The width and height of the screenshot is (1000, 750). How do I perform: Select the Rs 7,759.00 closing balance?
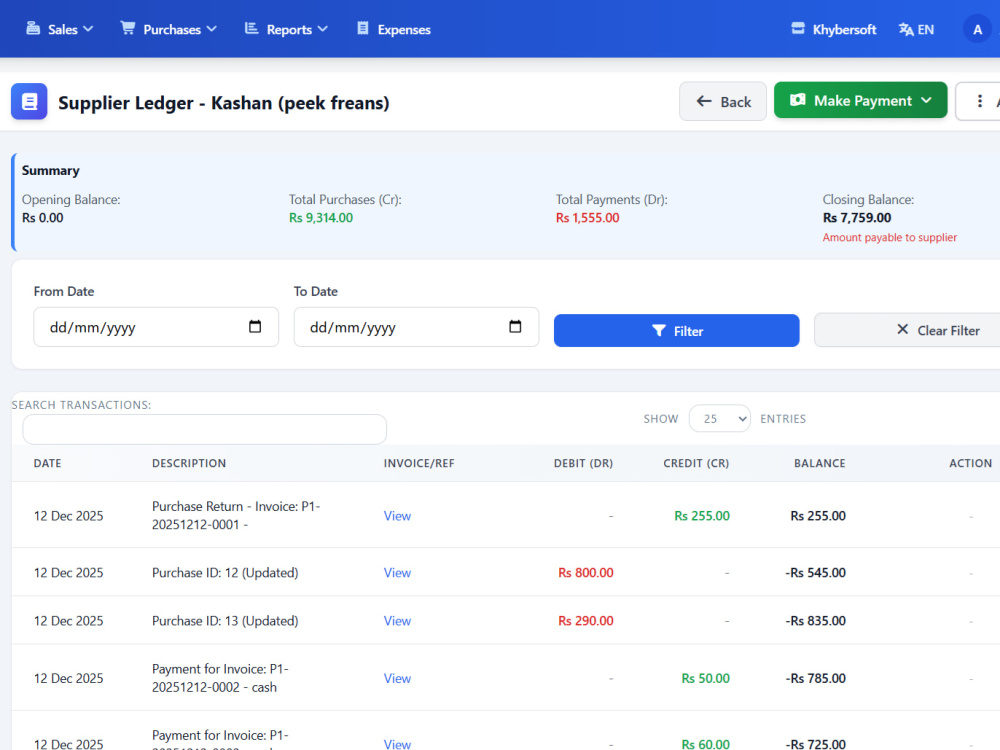[x=857, y=217]
